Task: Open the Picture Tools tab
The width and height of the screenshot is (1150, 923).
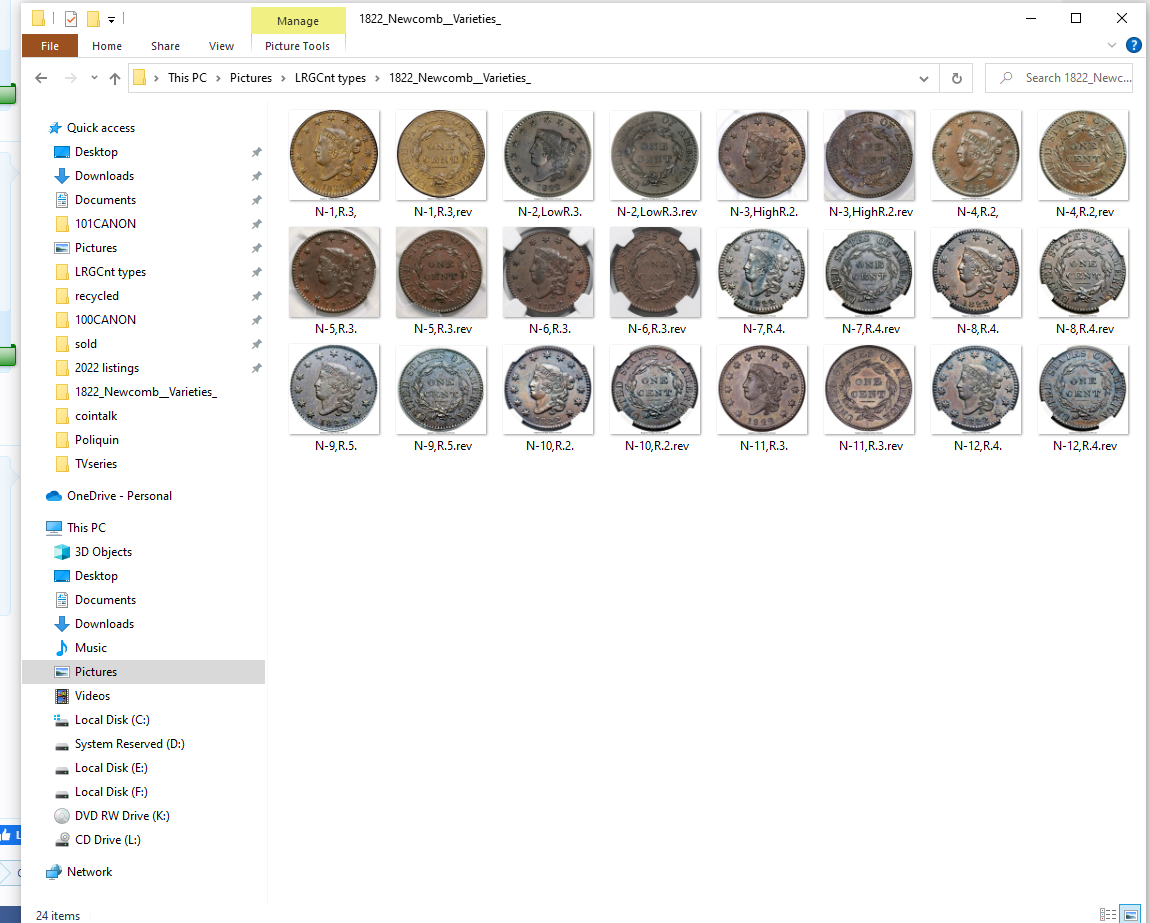Action: pyautogui.click(x=297, y=46)
